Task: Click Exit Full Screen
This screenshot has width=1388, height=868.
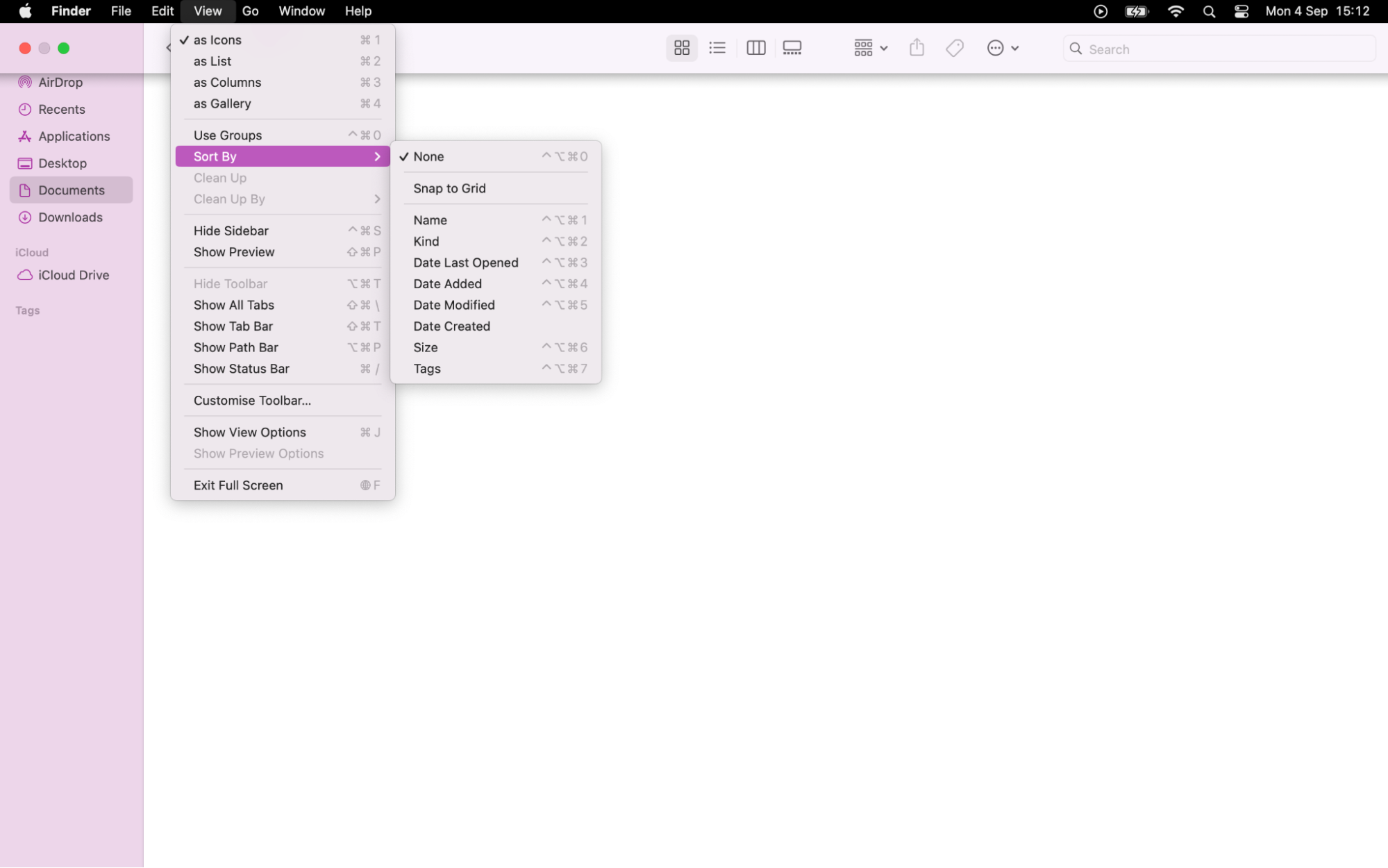Action: tap(283, 485)
